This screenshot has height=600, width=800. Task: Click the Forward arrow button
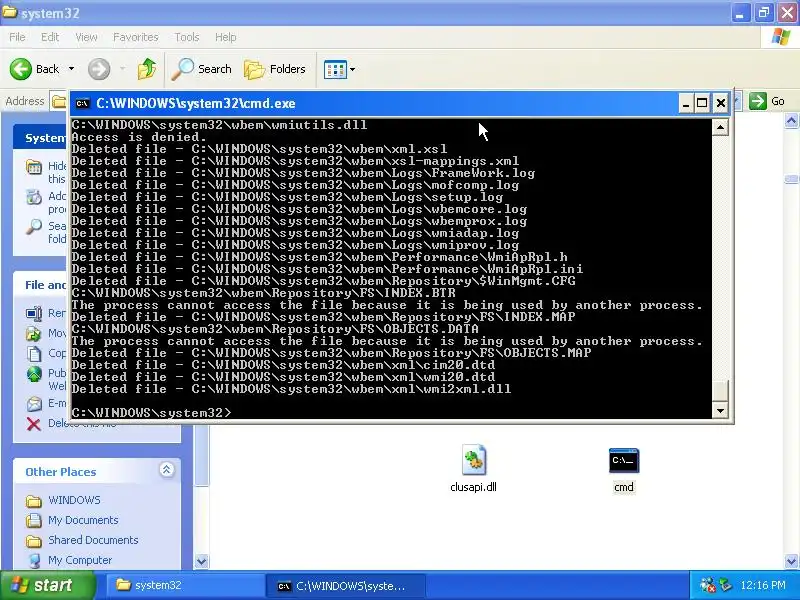tap(99, 69)
